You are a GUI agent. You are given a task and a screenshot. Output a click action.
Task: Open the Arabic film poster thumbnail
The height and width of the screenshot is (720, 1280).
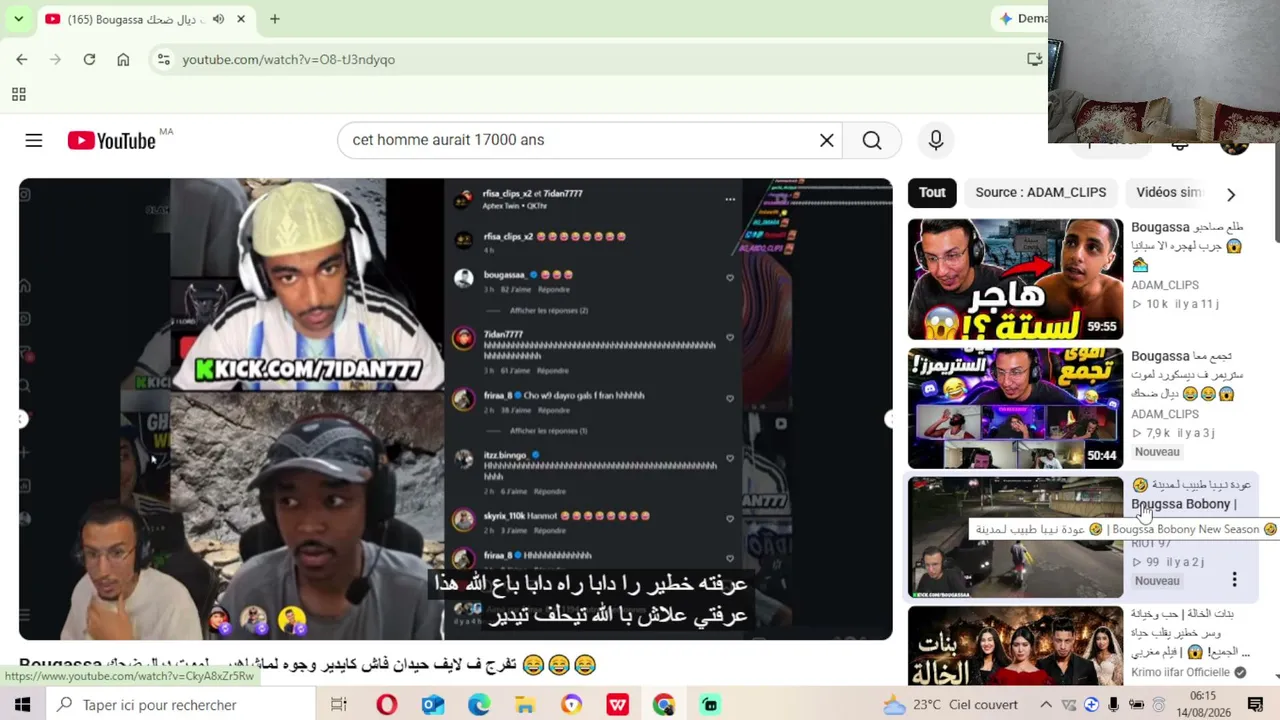(x=1015, y=646)
